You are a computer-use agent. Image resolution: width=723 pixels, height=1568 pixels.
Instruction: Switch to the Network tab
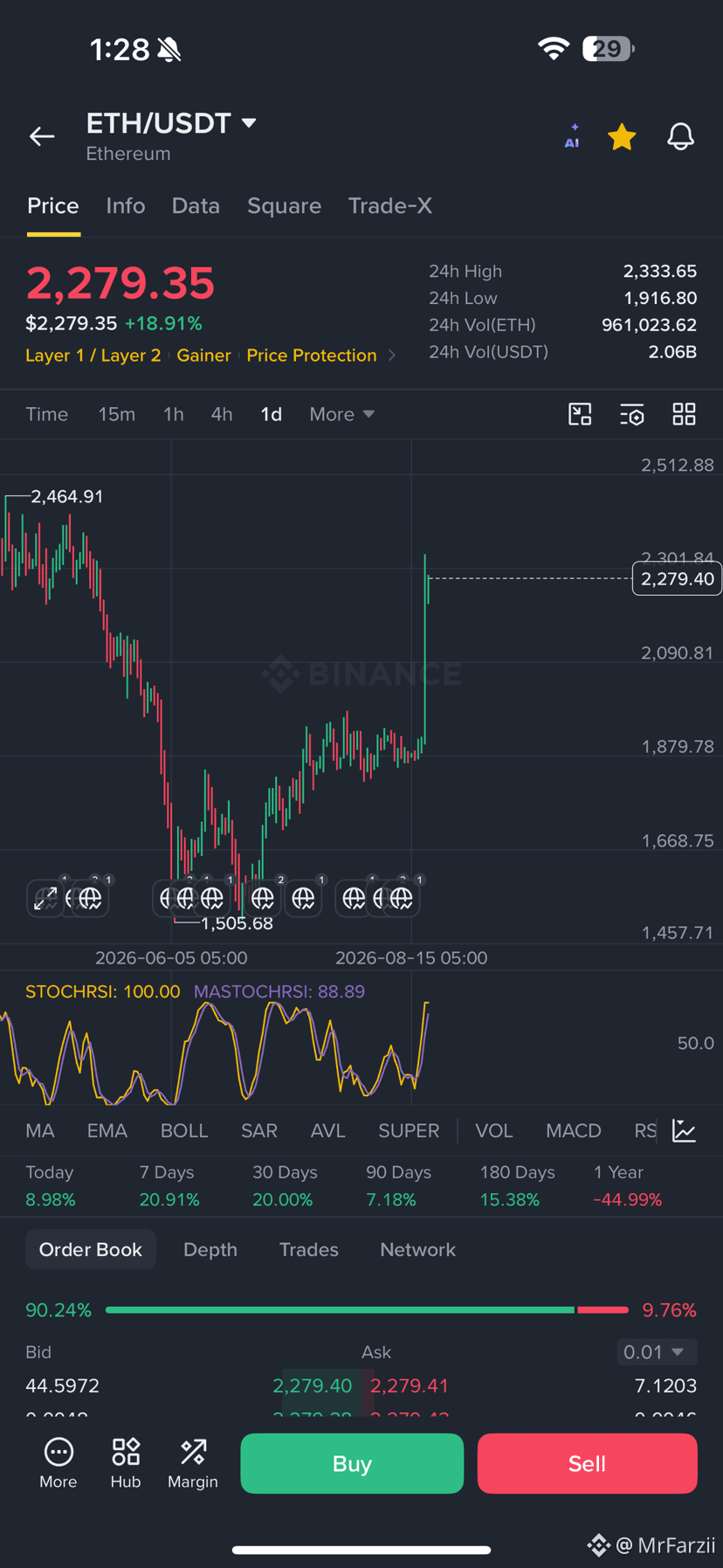[x=417, y=1249]
